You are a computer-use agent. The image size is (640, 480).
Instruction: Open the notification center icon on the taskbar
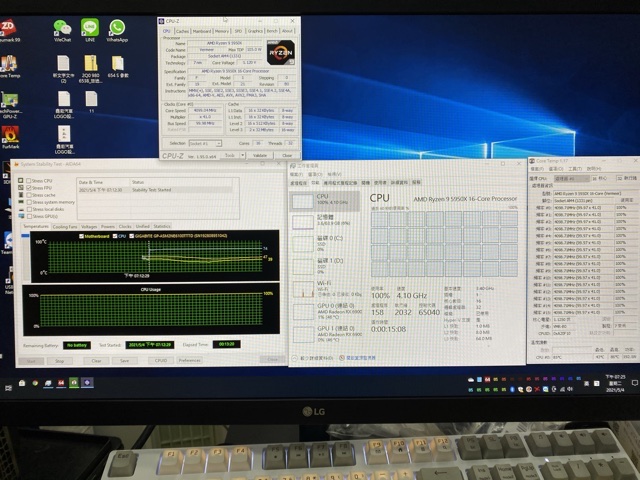coord(634,383)
